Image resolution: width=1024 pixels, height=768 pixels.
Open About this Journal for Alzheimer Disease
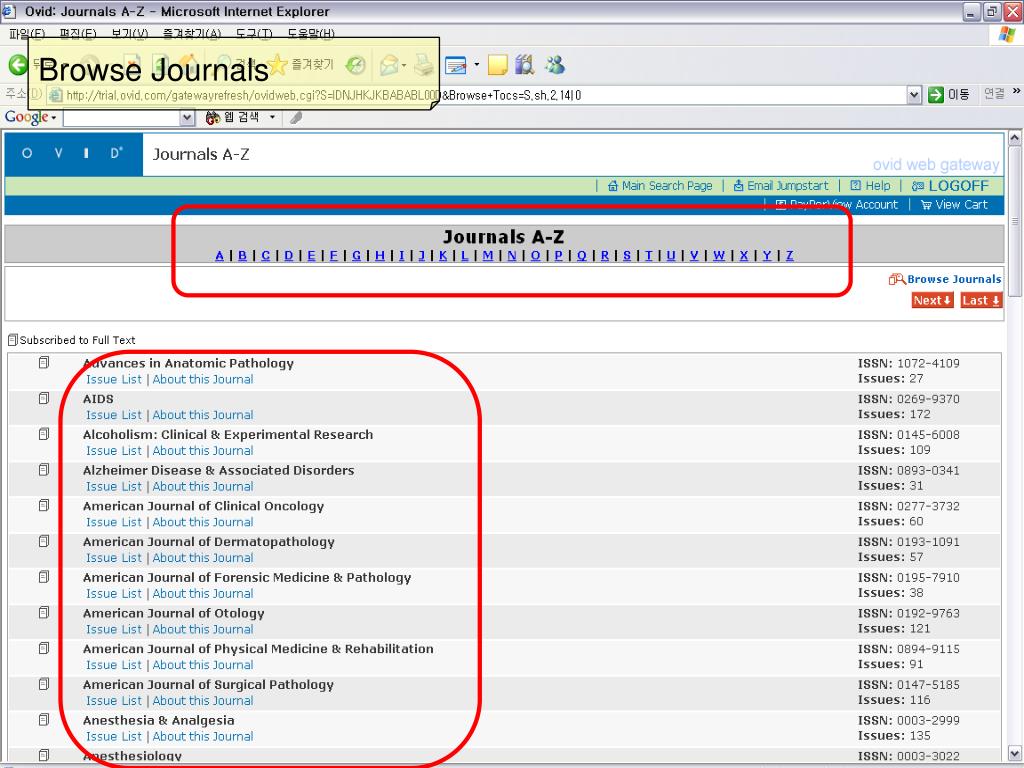coord(203,486)
